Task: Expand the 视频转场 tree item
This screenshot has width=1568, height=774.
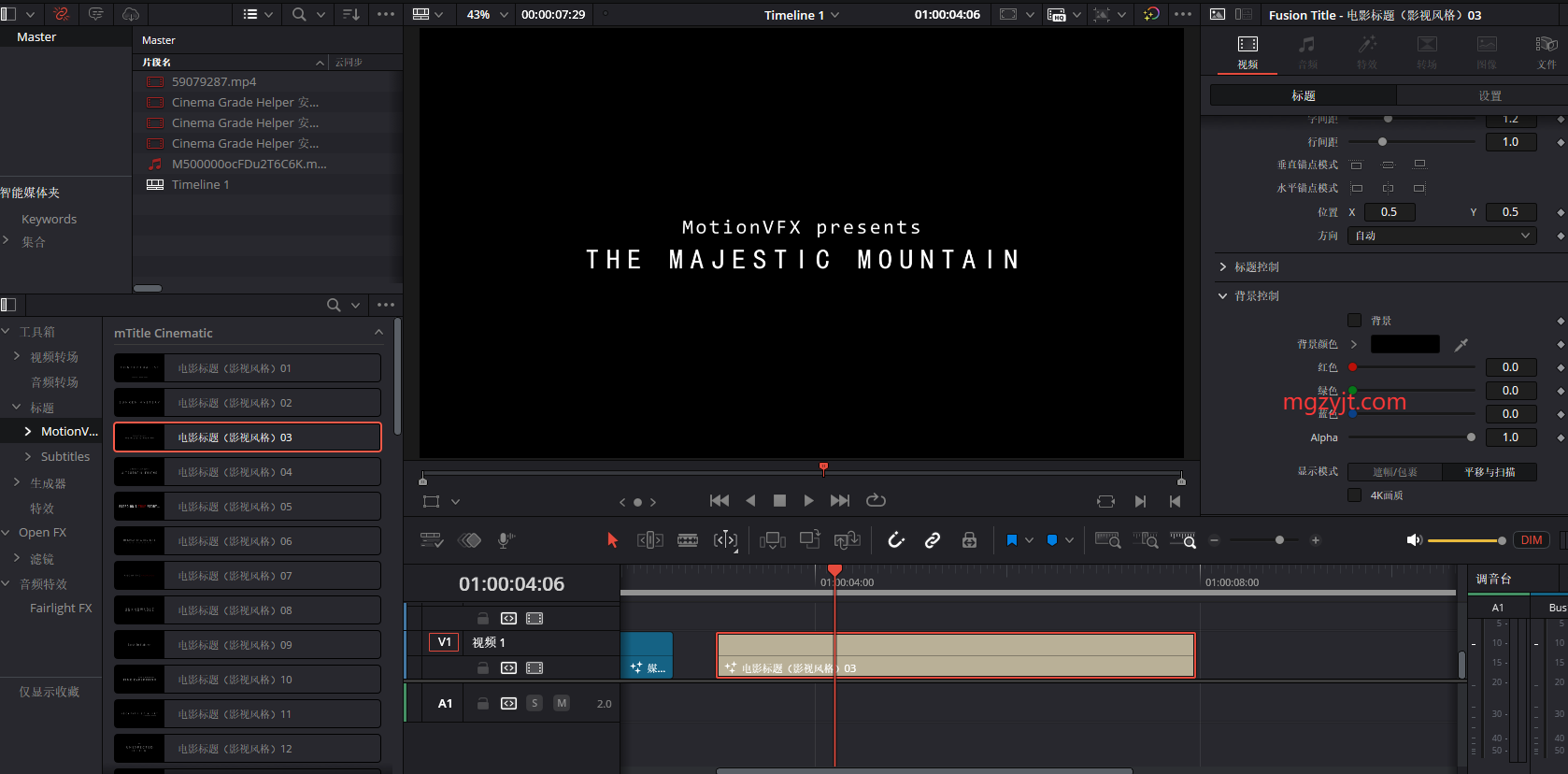Action: click(18, 356)
